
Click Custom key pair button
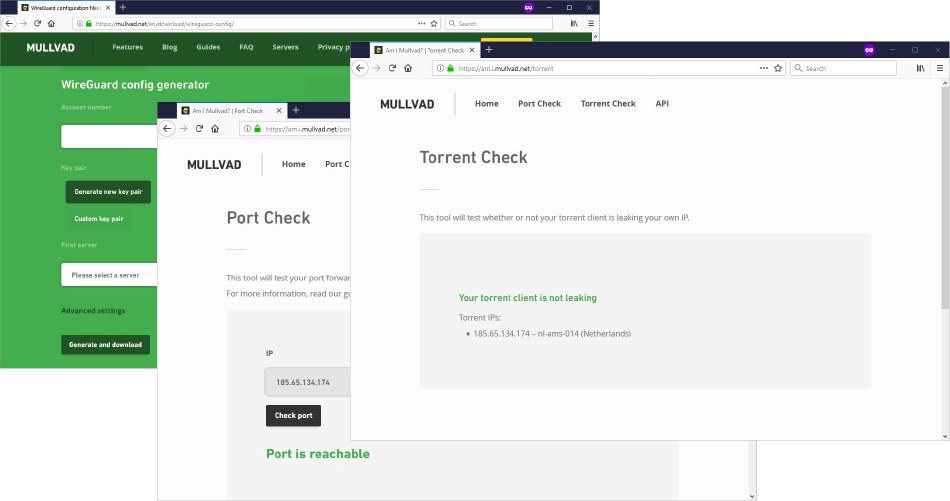(x=99, y=219)
